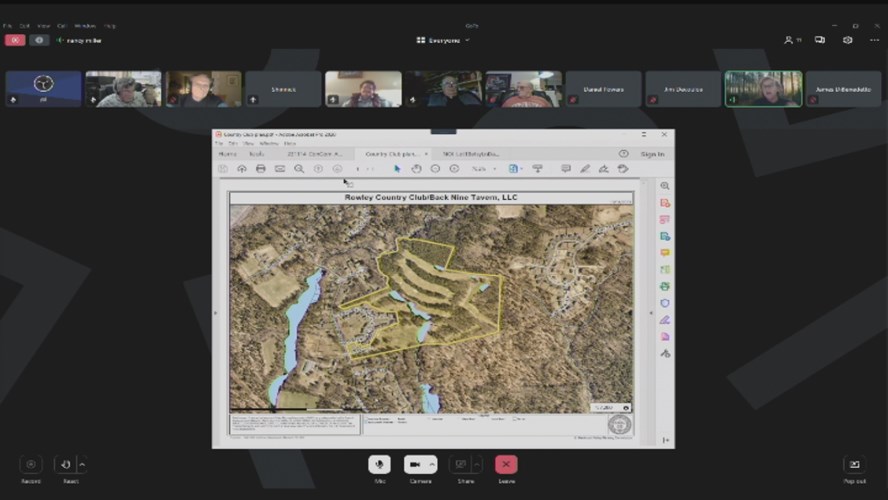
Task: Click Sign In in Acrobat
Action: coord(652,154)
